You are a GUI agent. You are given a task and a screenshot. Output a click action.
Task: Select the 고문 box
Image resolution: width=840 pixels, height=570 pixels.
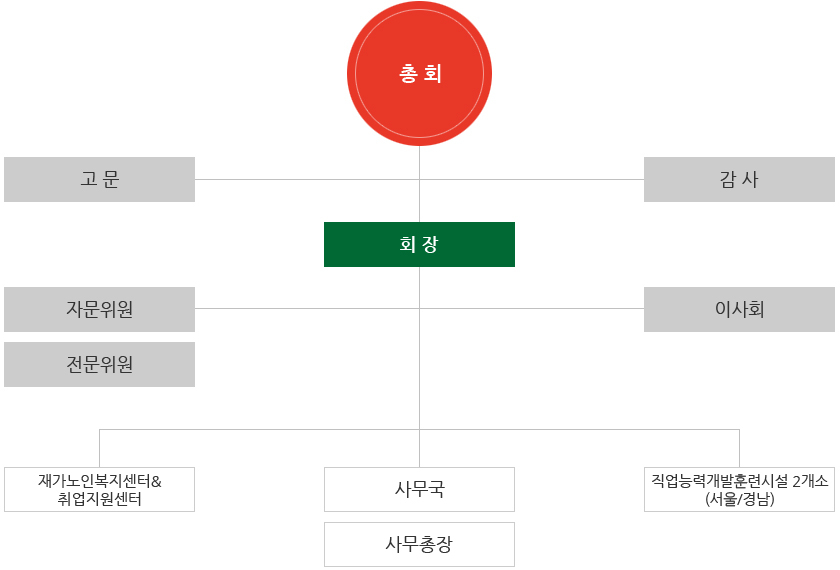pos(99,179)
